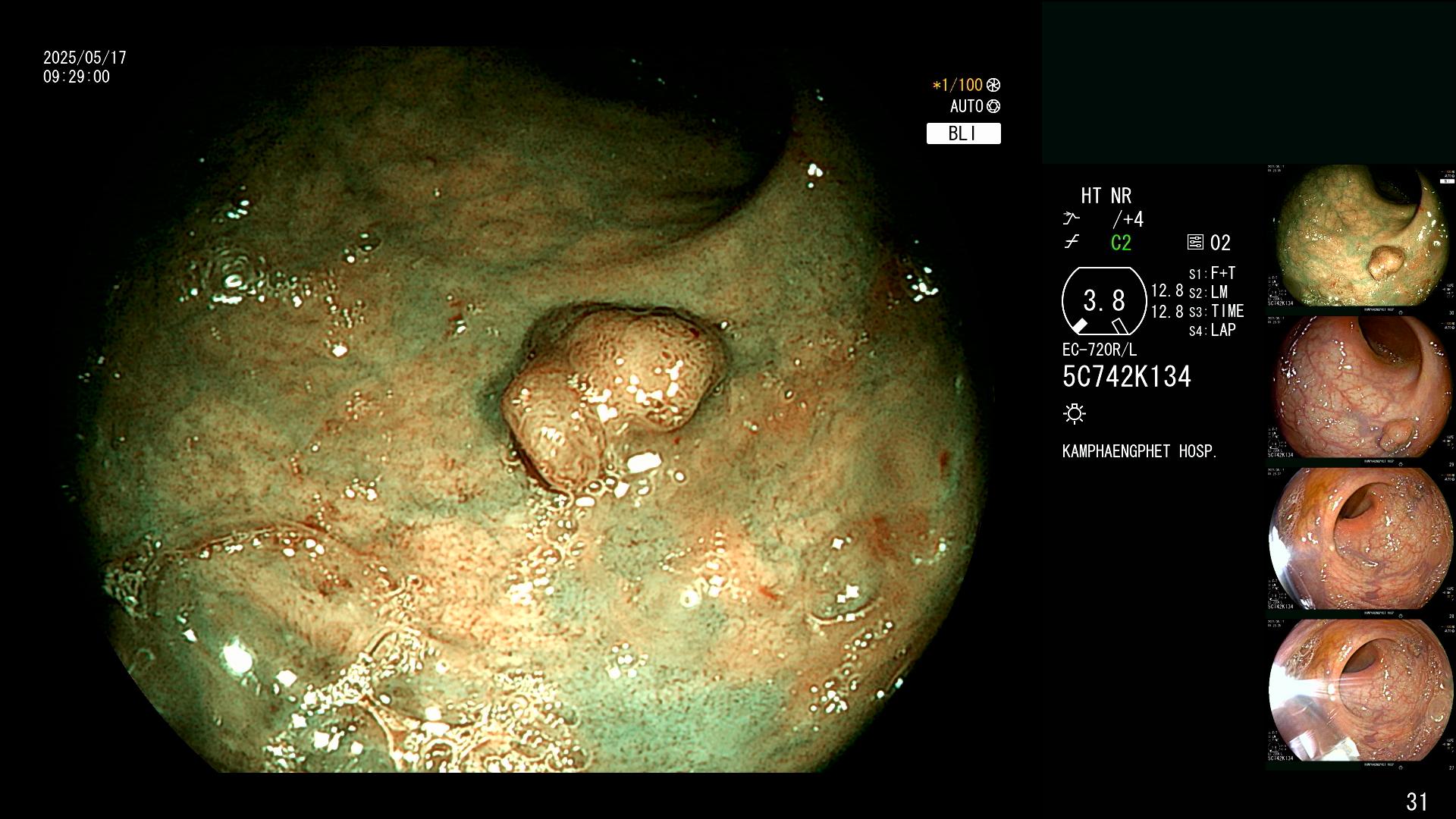This screenshot has height=819, width=1456.
Task: Click the time text 09:29:00
Action: [x=77, y=77]
